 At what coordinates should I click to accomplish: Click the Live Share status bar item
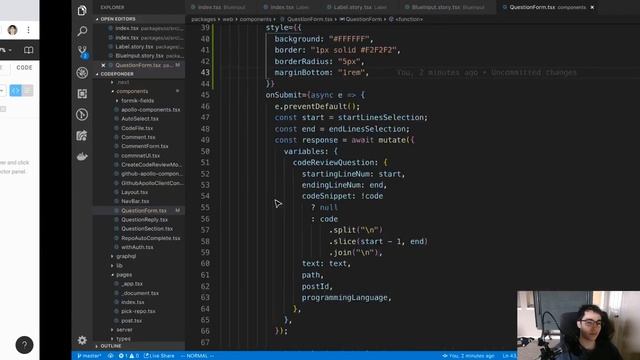pyautogui.click(x=159, y=356)
